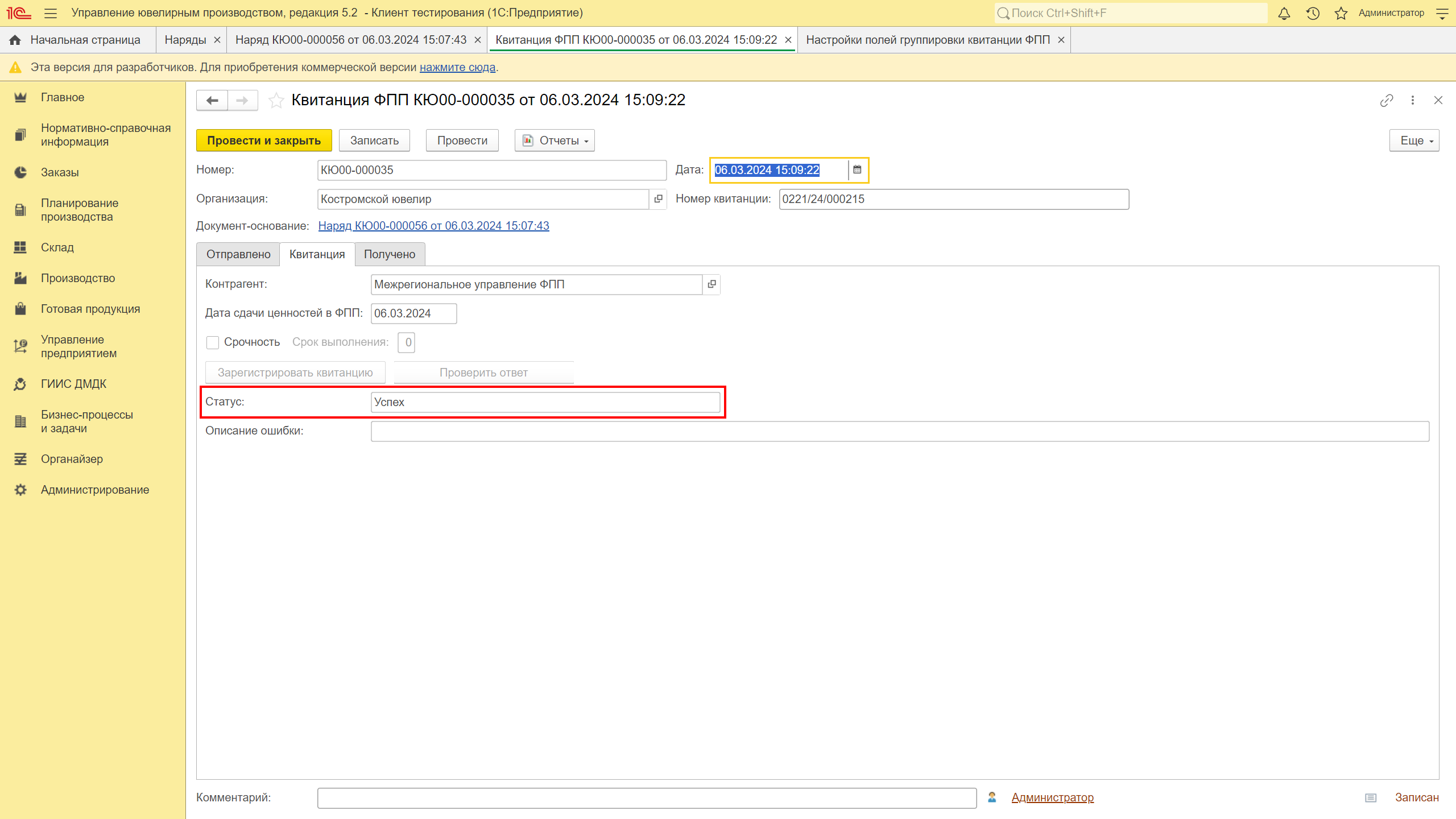Open Контрагент record button
1456x819 pixels.
pyautogui.click(x=712, y=284)
